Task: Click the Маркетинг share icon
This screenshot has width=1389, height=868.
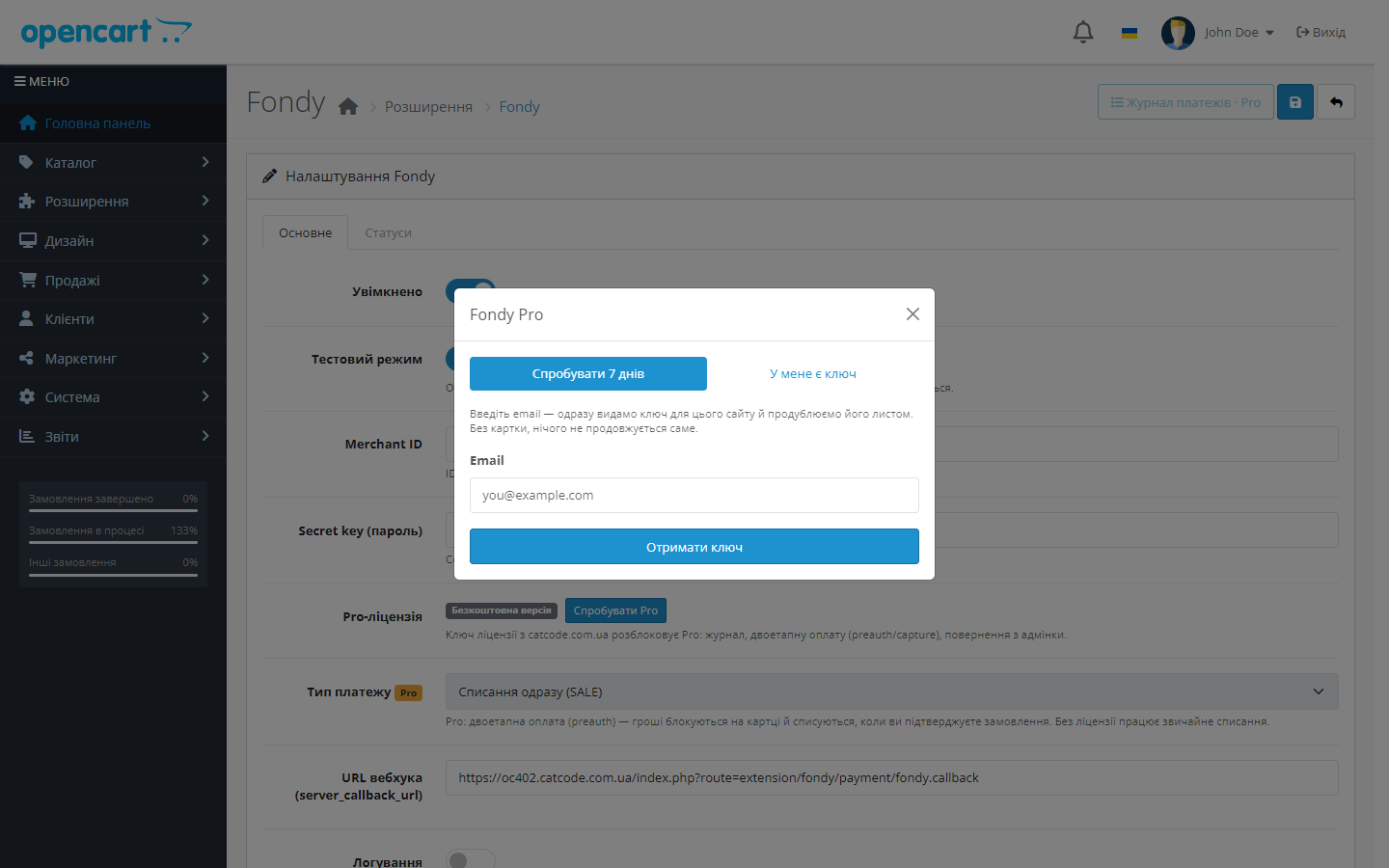Action: (26, 359)
